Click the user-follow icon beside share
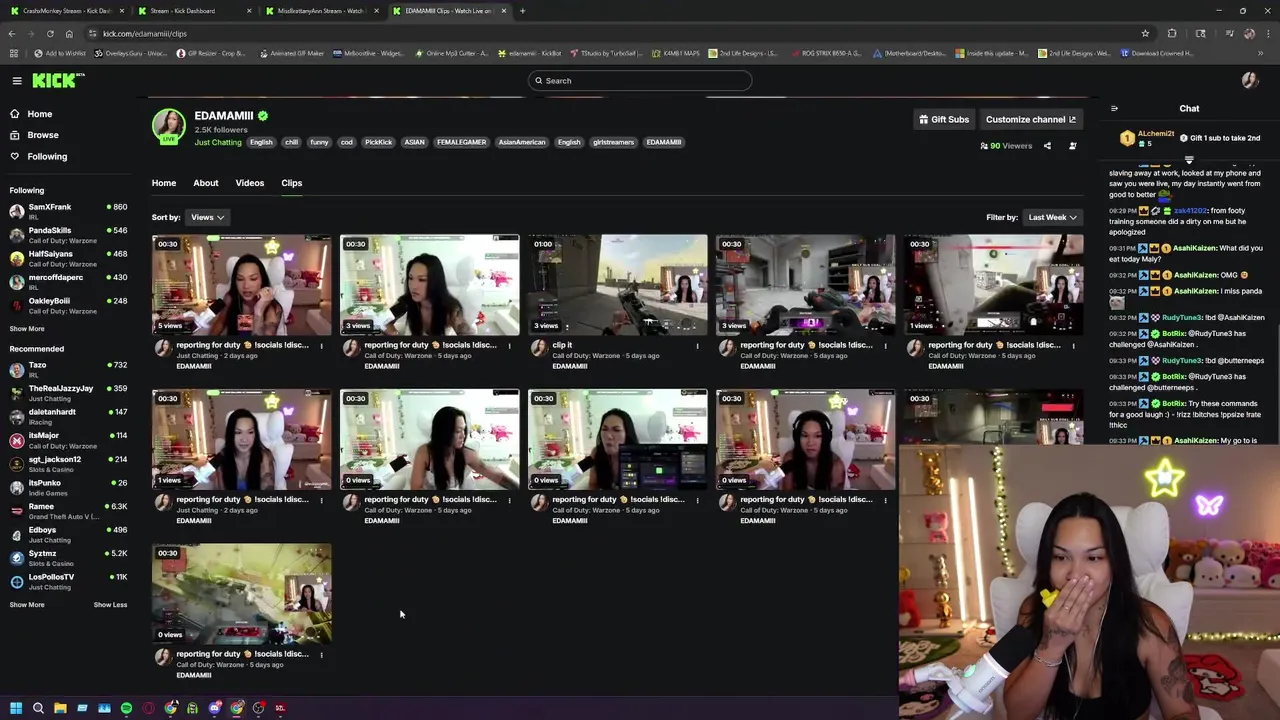This screenshot has height=720, width=1280. [x=1073, y=146]
